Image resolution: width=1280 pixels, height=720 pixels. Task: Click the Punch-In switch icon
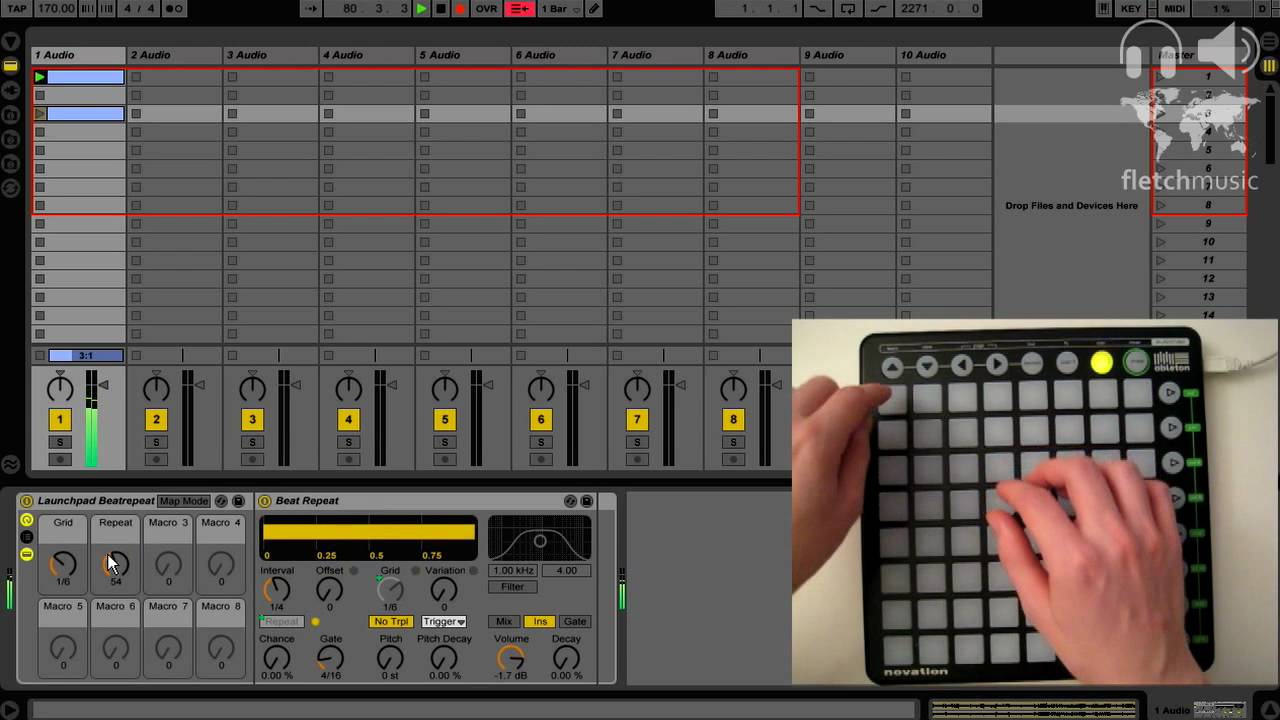coord(818,9)
